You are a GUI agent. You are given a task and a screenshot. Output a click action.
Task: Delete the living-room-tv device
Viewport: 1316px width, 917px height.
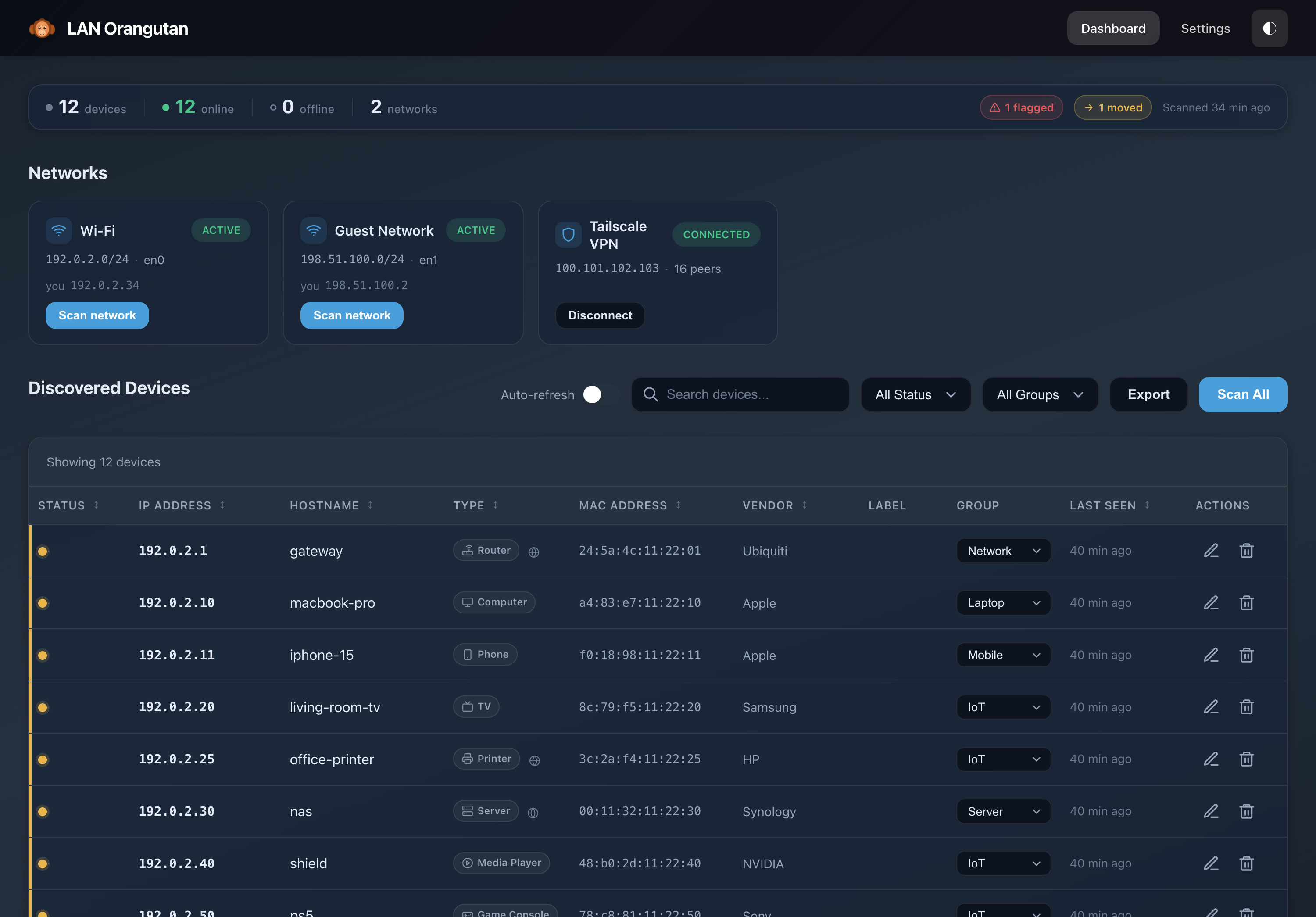pyautogui.click(x=1246, y=707)
